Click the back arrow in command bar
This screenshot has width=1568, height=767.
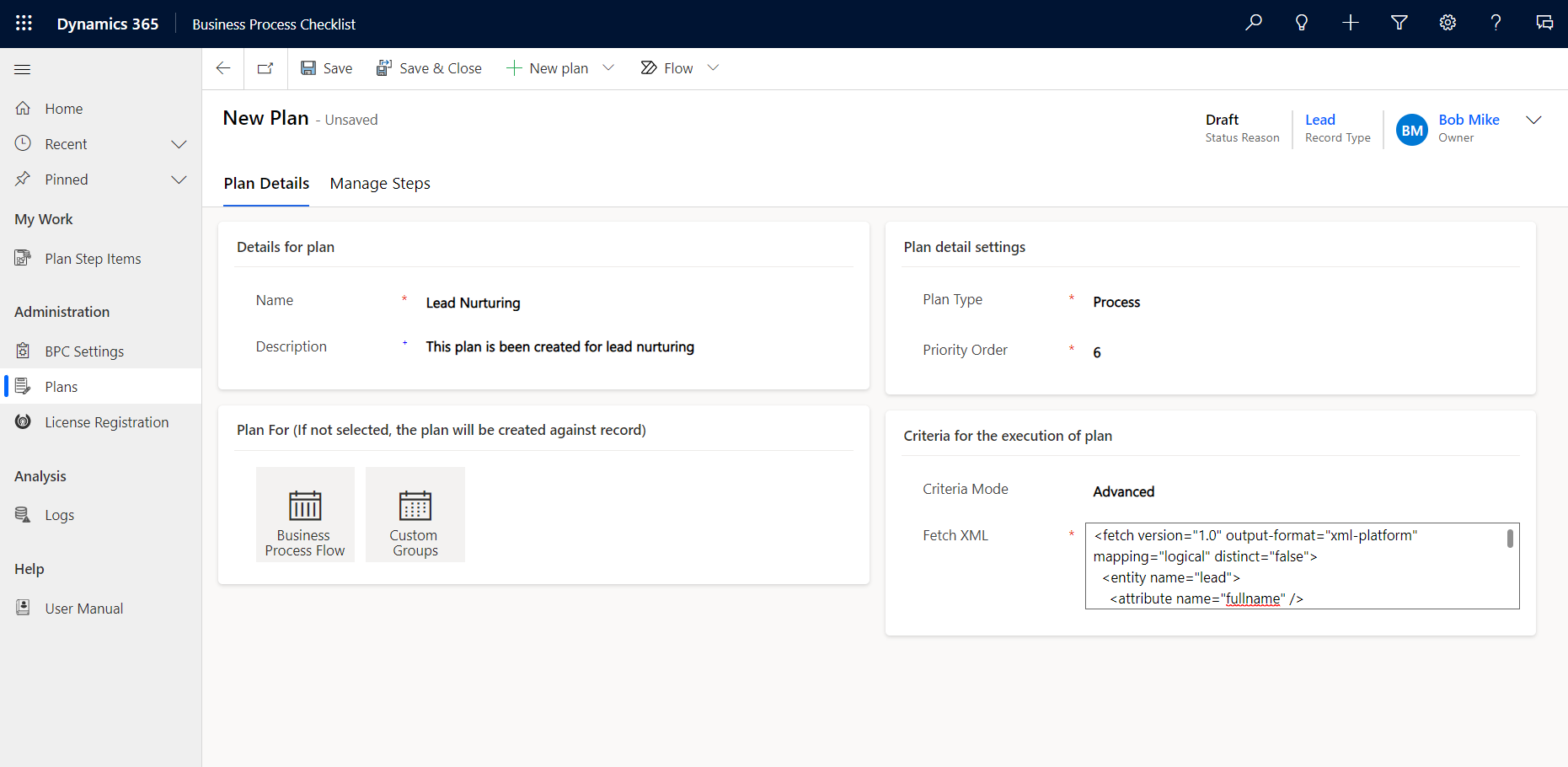223,68
